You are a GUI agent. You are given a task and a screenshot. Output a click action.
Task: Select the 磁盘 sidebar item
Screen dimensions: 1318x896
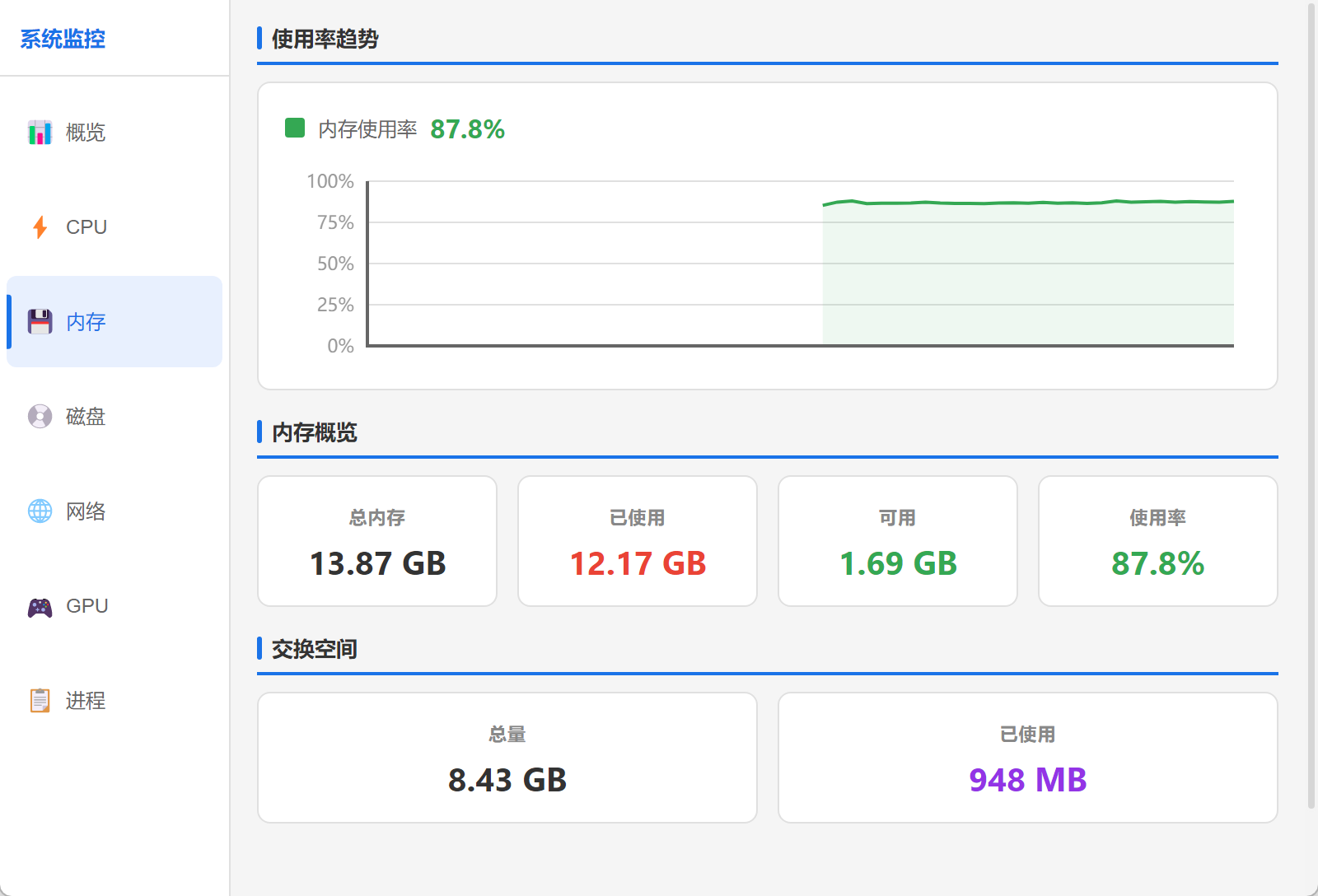(86, 417)
